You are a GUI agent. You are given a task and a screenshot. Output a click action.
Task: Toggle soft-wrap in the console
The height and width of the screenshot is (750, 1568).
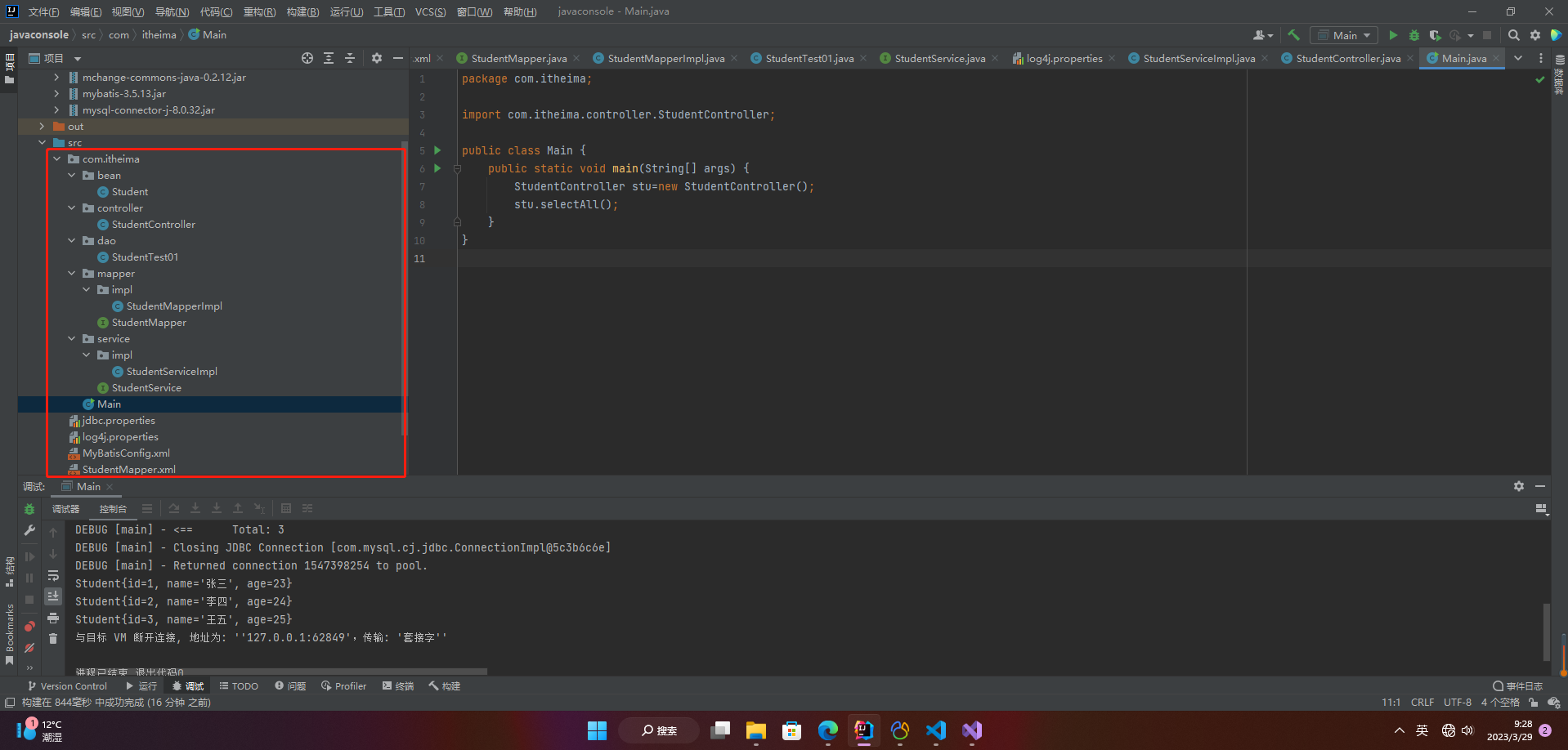click(x=53, y=575)
